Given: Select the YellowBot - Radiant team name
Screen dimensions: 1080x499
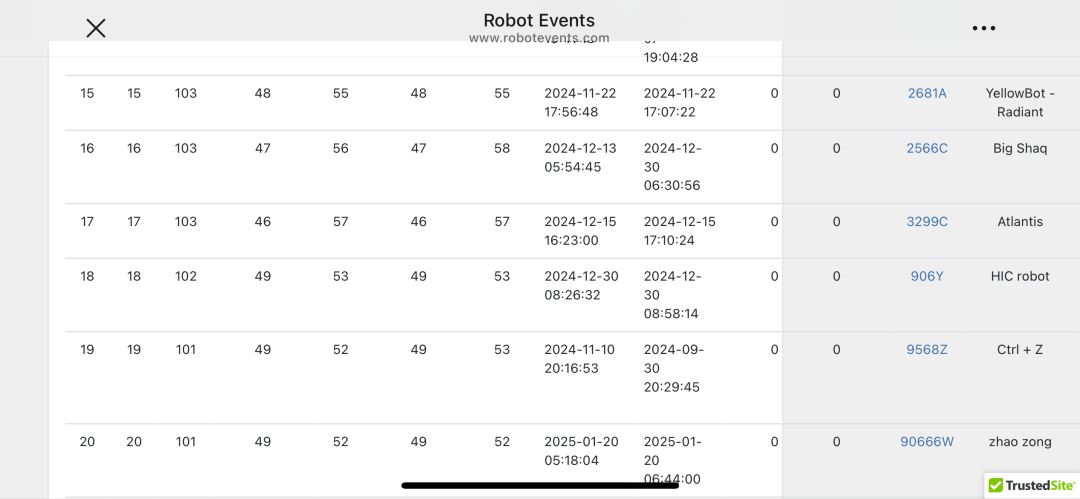Looking at the screenshot, I should pyautogui.click(x=1020, y=102).
